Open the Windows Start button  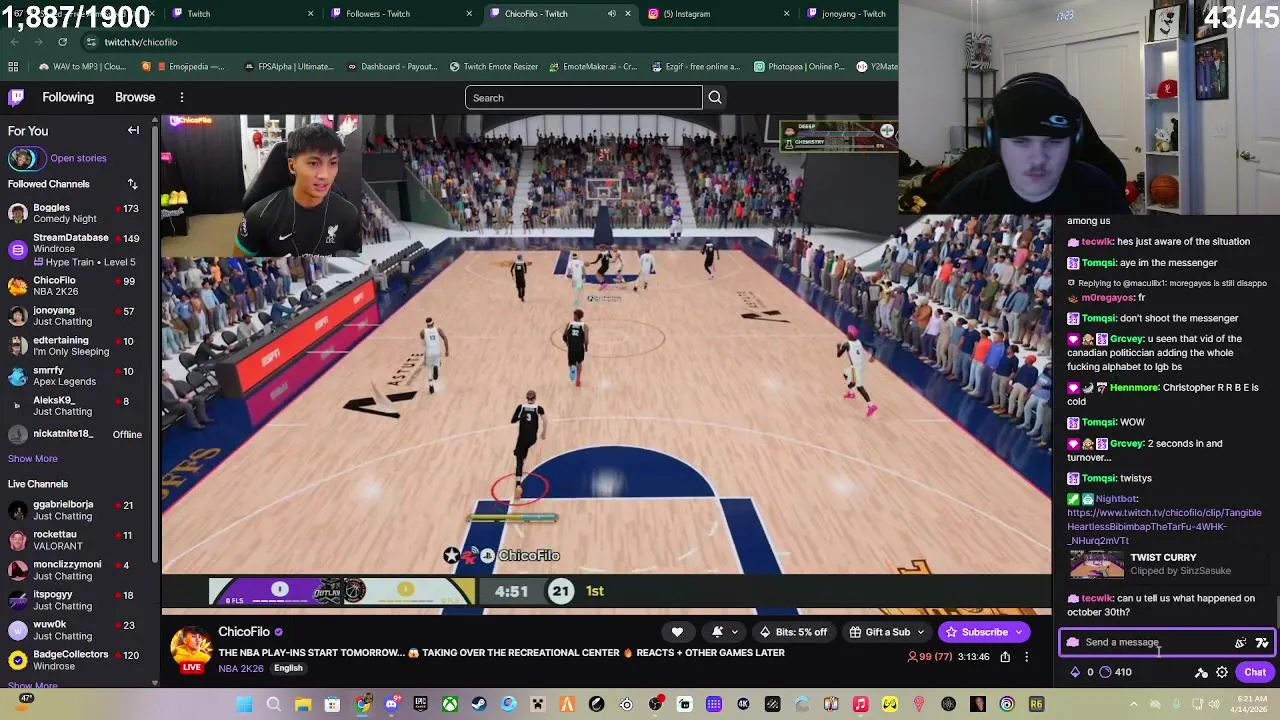pyautogui.click(x=244, y=704)
